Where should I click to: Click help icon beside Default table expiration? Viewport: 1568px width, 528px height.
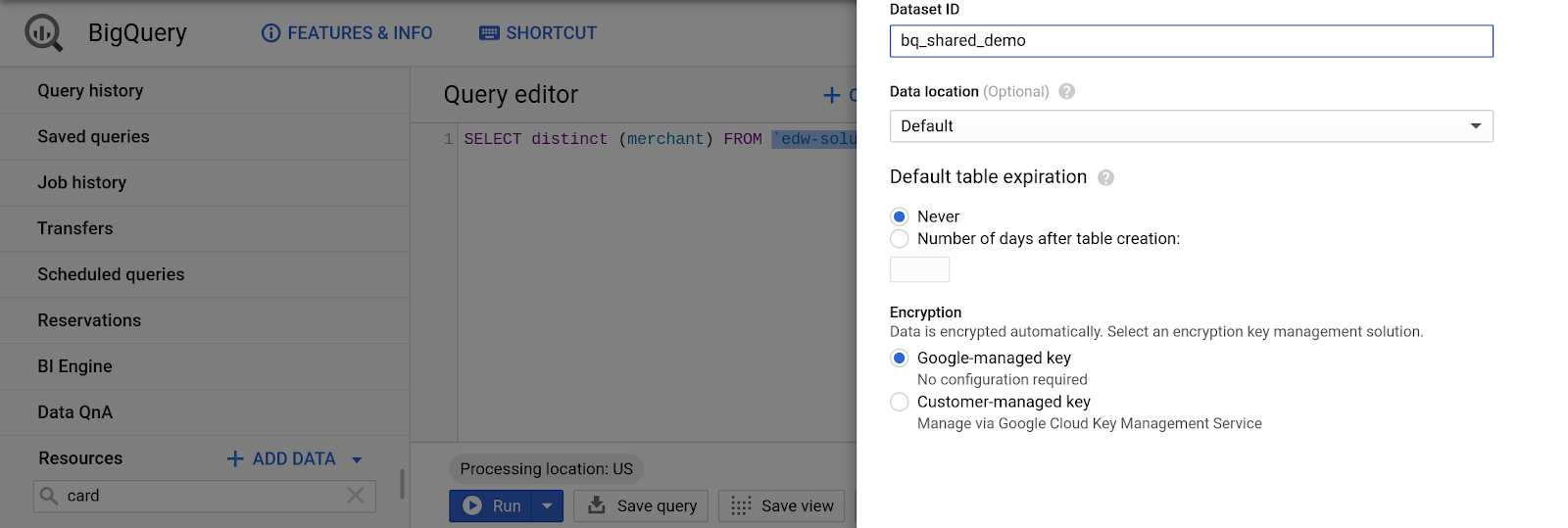(1105, 177)
